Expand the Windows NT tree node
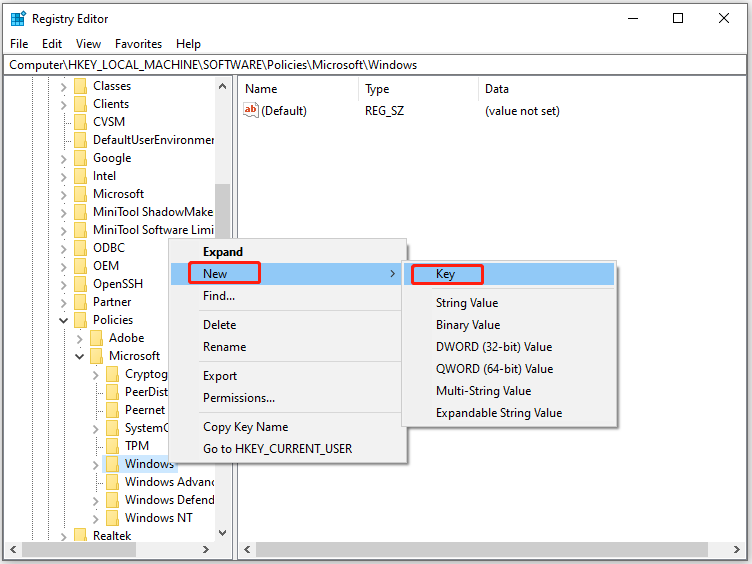The height and width of the screenshot is (564, 752). [95, 519]
